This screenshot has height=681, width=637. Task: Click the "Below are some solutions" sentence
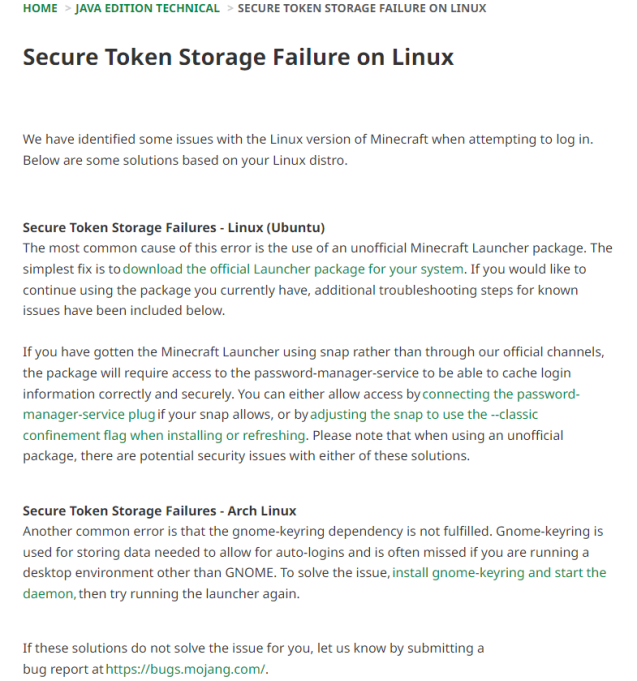pyautogui.click(x=185, y=160)
